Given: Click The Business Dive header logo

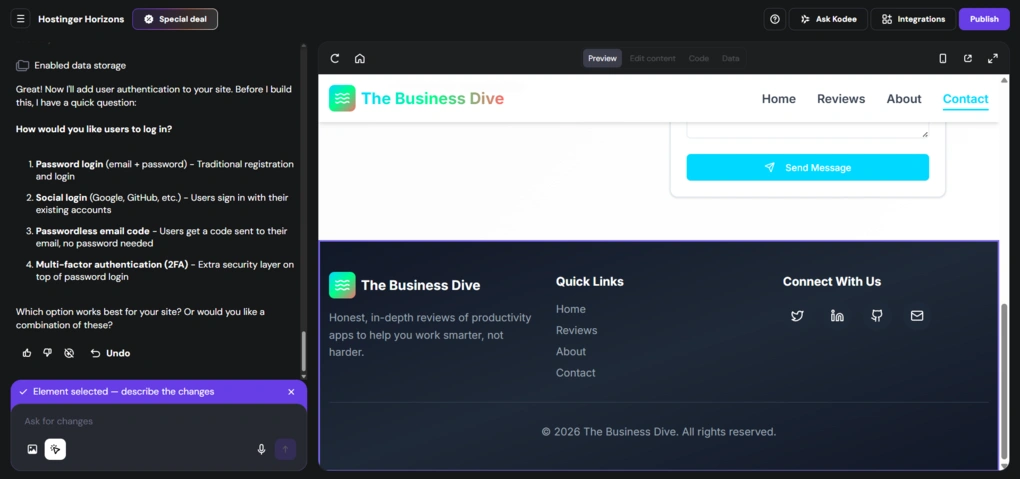Looking at the screenshot, I should click(416, 98).
